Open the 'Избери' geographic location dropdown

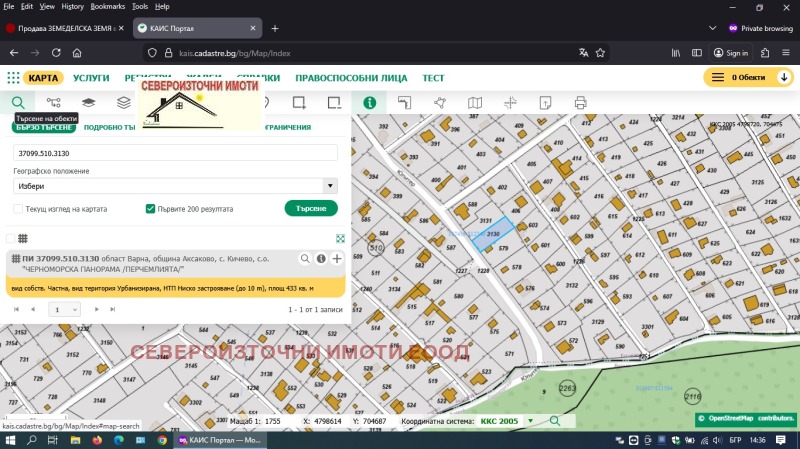175,186
